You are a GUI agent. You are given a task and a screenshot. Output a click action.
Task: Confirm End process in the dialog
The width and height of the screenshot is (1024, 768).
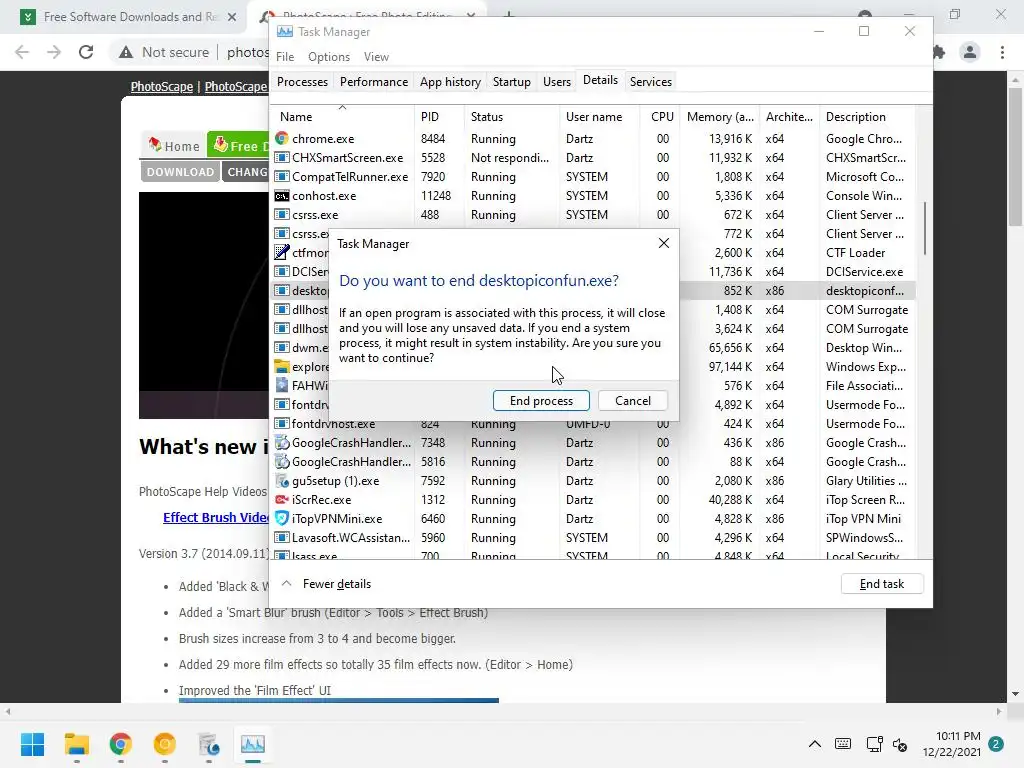point(541,400)
